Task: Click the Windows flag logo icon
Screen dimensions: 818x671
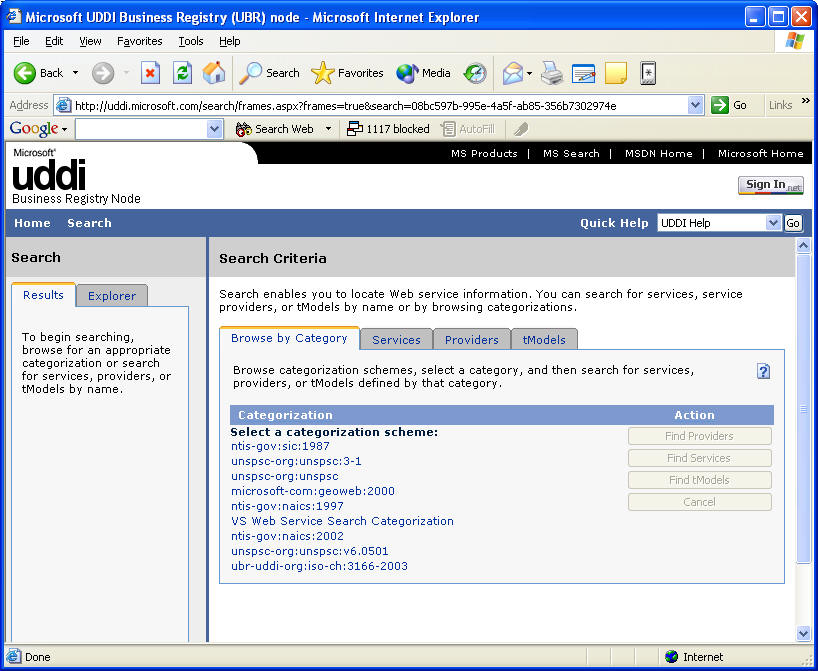Action: (x=794, y=41)
